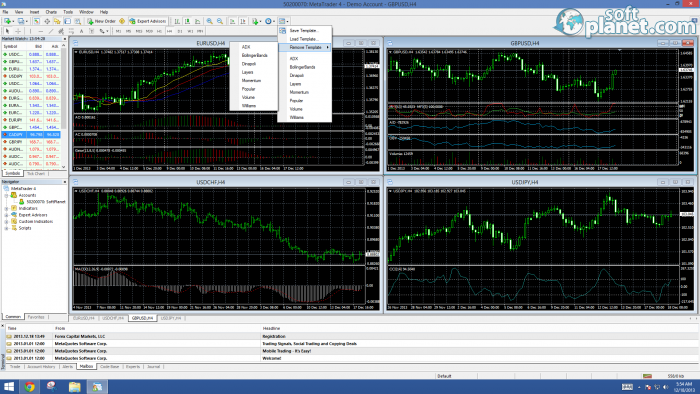Toggle the W1 timeframe button
The width and height of the screenshot is (700, 394).
[x=190, y=31]
